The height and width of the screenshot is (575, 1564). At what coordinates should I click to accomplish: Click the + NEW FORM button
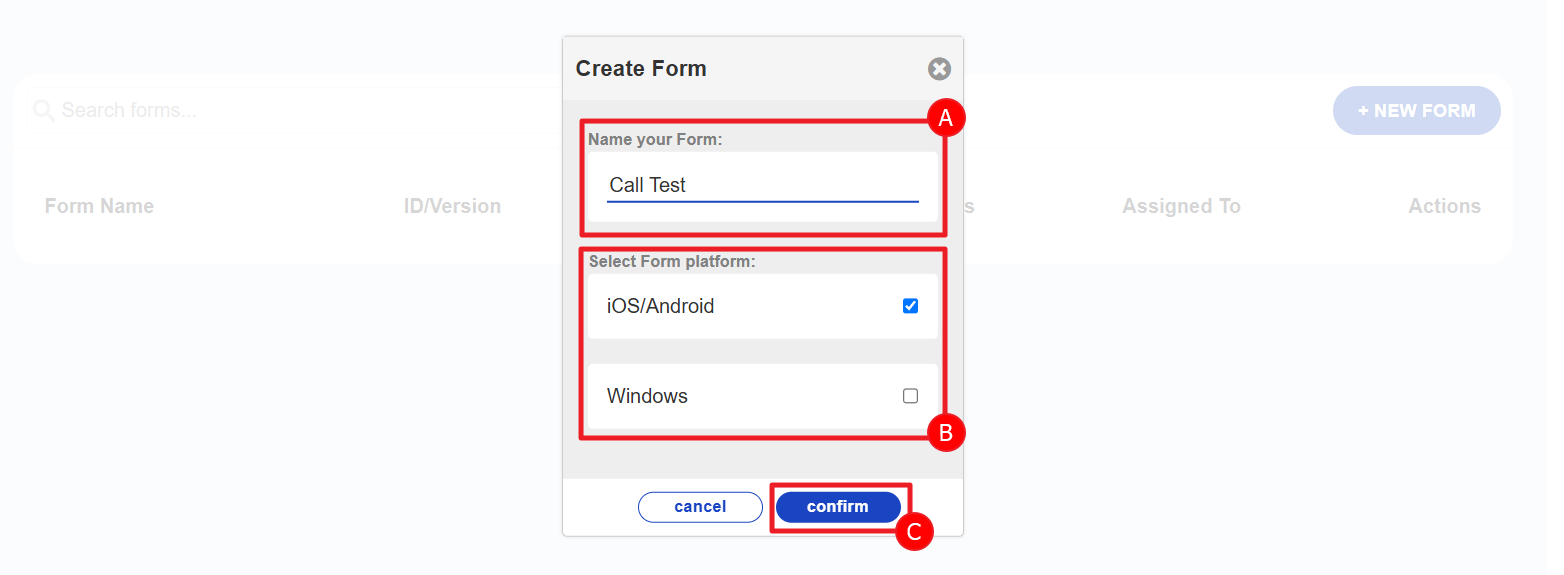(x=1416, y=111)
